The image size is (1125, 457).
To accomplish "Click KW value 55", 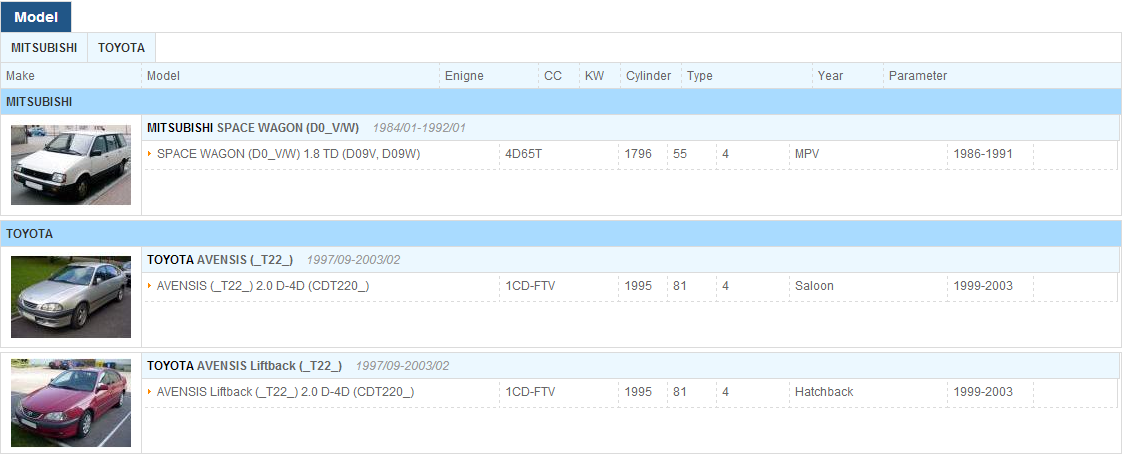I will [x=680, y=154].
